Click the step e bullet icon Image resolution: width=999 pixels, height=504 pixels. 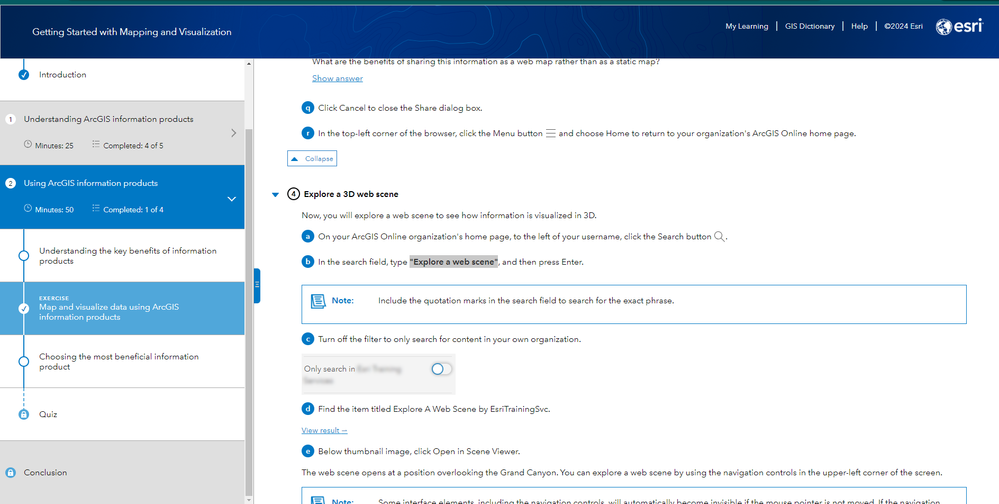[308, 451]
